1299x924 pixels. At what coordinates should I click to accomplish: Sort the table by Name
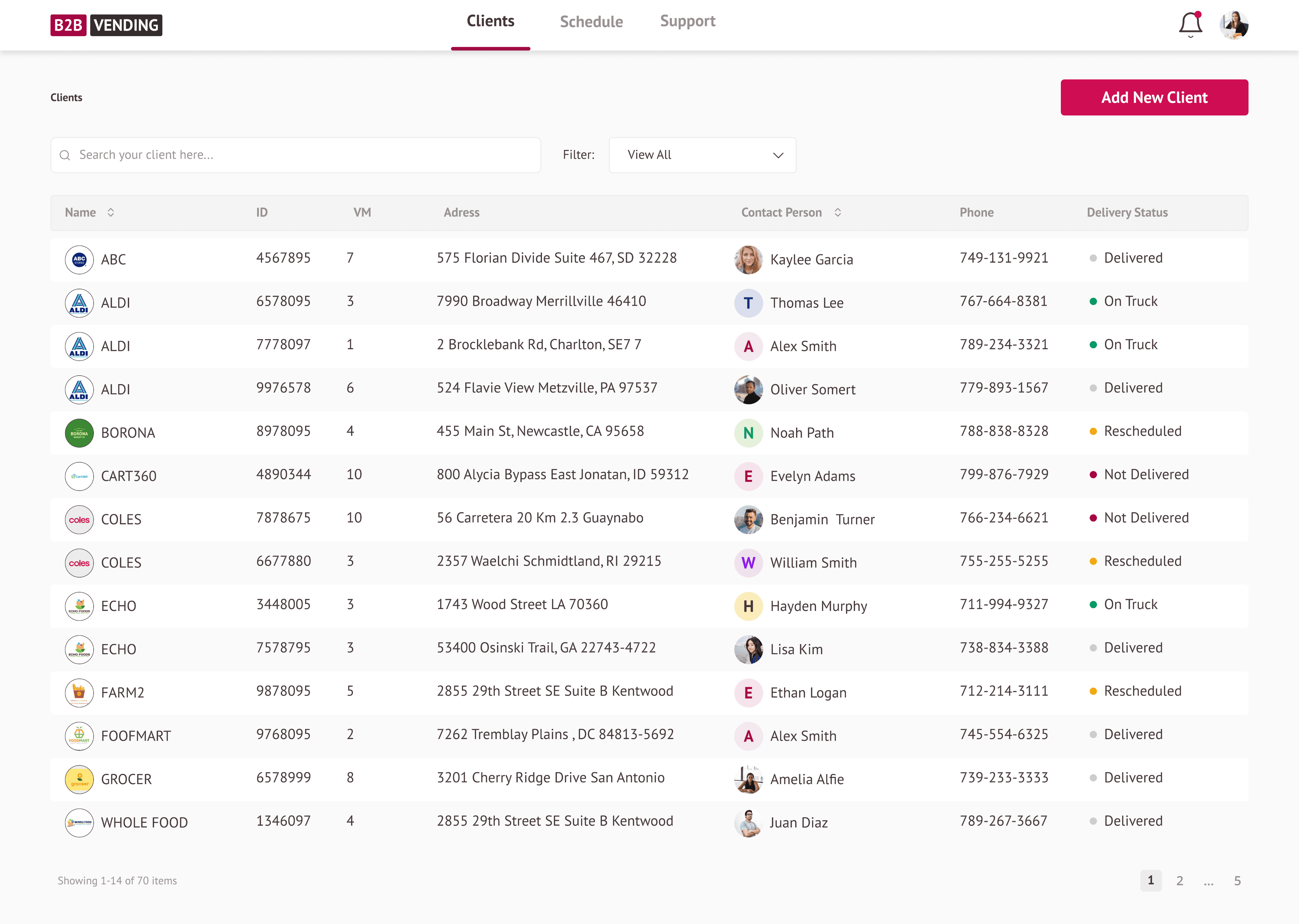pos(111,212)
